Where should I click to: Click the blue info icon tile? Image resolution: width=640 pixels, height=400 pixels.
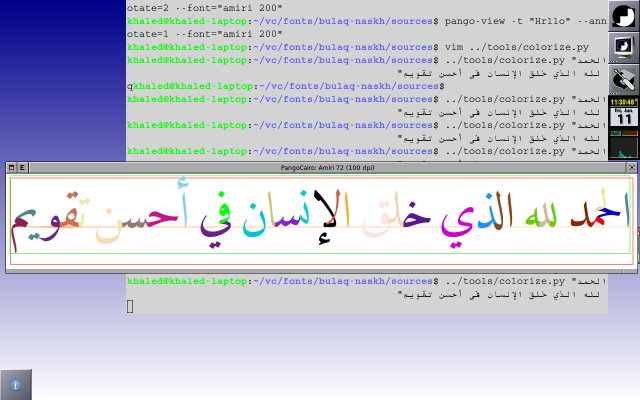16,384
